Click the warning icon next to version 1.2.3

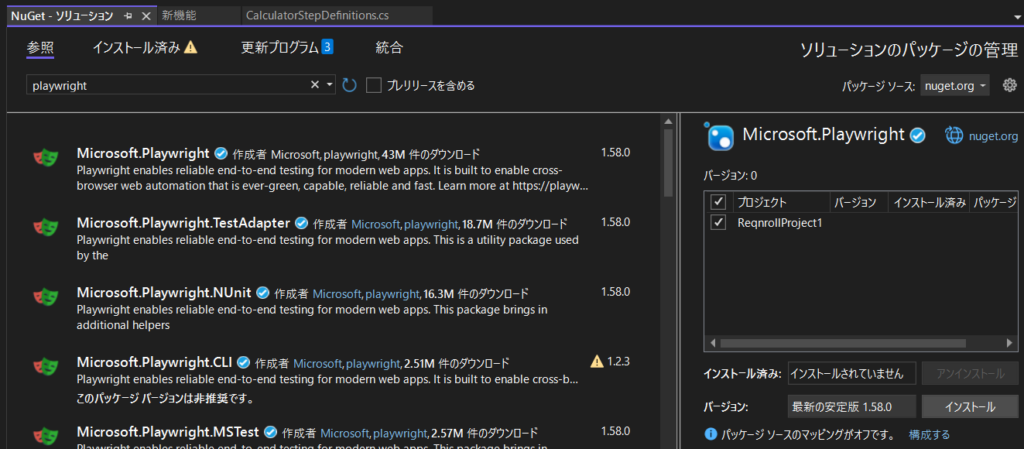pyautogui.click(x=597, y=361)
